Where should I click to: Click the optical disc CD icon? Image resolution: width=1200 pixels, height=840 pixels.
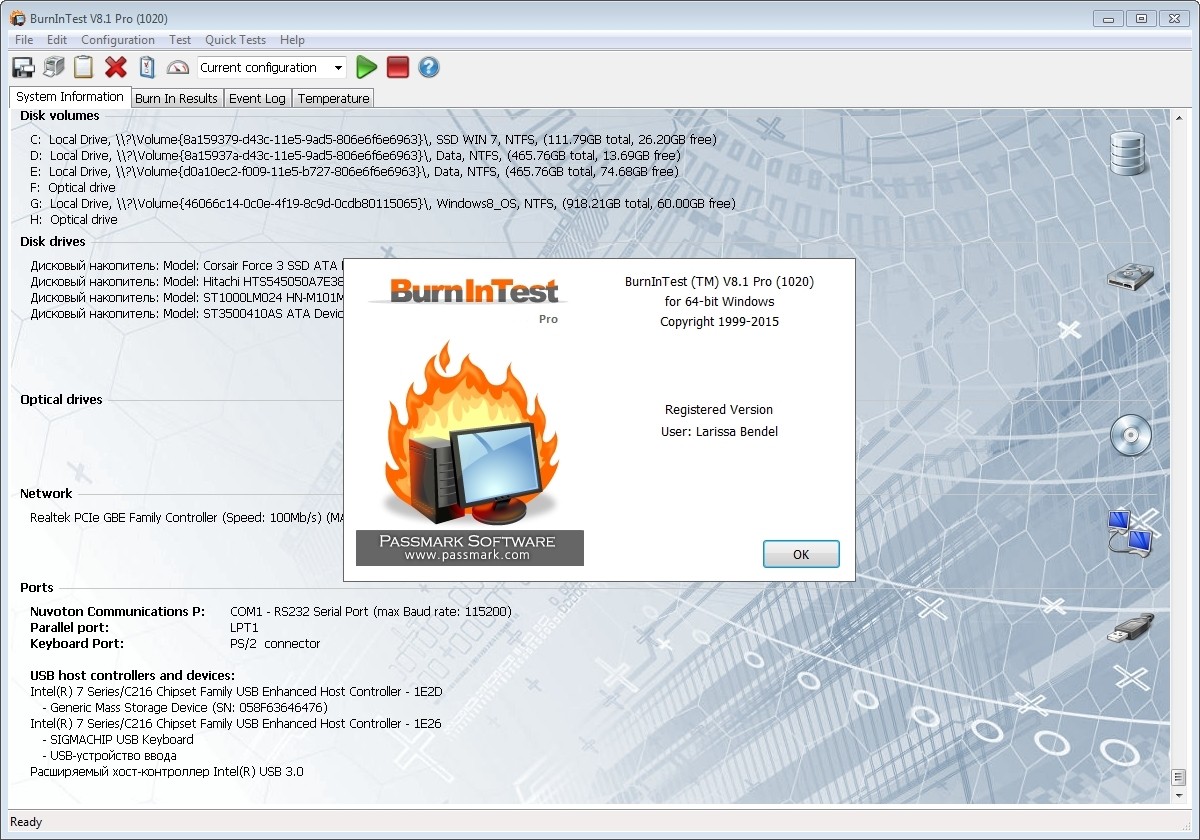coord(1131,435)
